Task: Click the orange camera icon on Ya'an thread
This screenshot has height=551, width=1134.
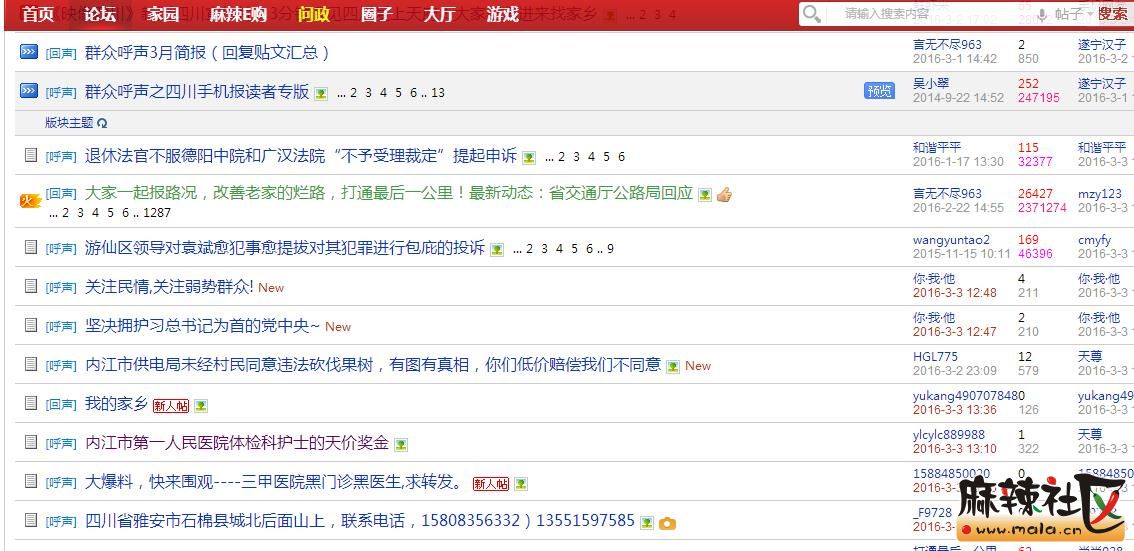Action: [667, 523]
